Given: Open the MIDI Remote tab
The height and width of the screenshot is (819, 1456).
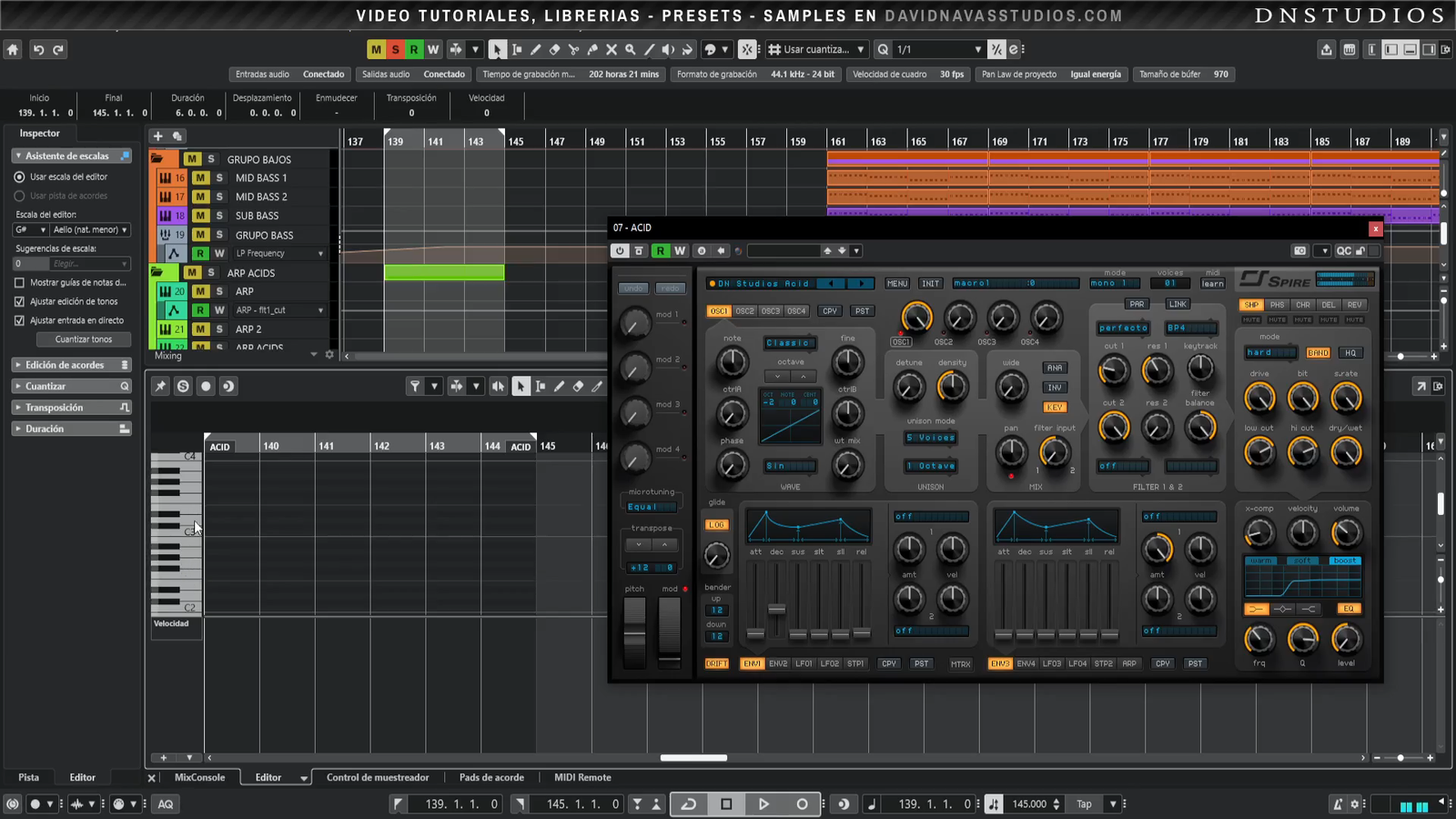Looking at the screenshot, I should [582, 778].
